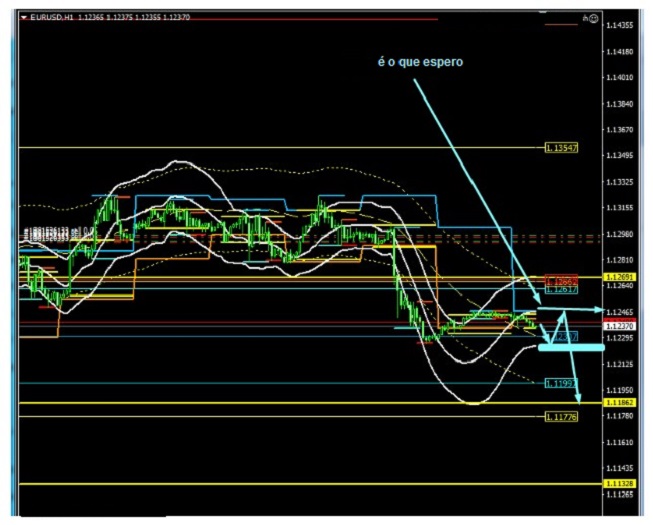Select the thick cyan horizontal bar
Image resolution: width=653 pixels, height=525 pixels.
[570, 347]
